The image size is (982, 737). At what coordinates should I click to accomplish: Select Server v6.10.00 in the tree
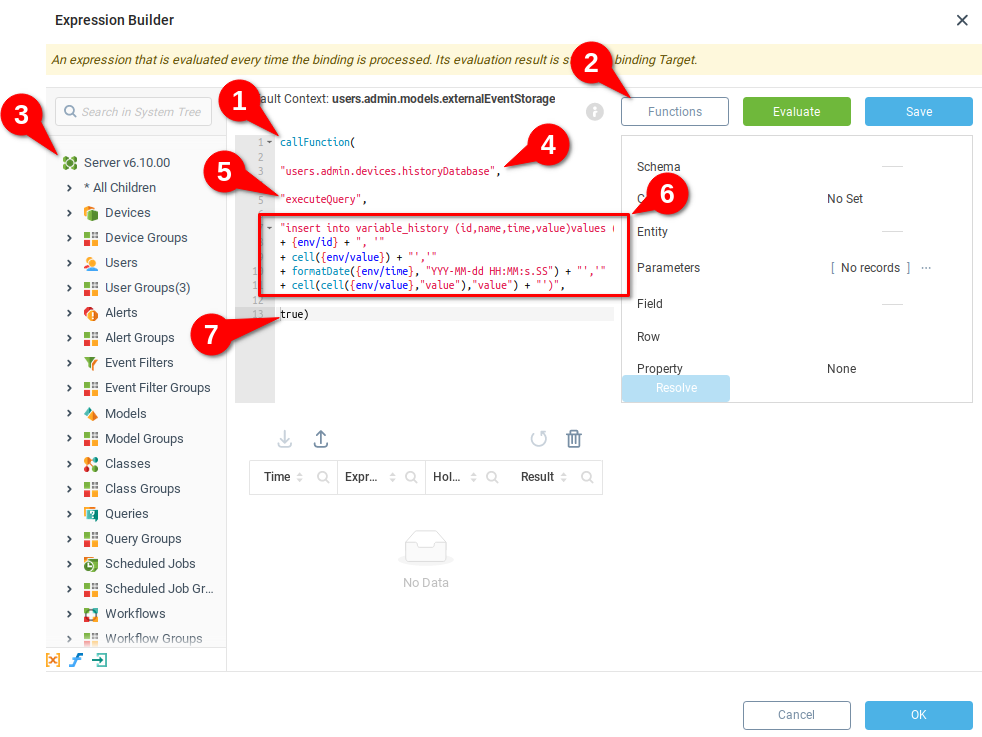126,162
